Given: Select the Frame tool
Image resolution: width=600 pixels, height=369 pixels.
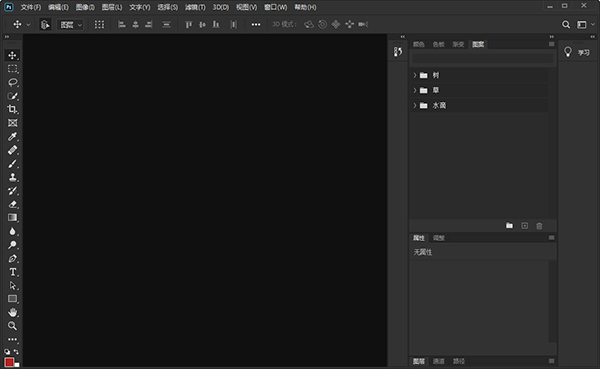Looking at the screenshot, I should tap(12, 123).
